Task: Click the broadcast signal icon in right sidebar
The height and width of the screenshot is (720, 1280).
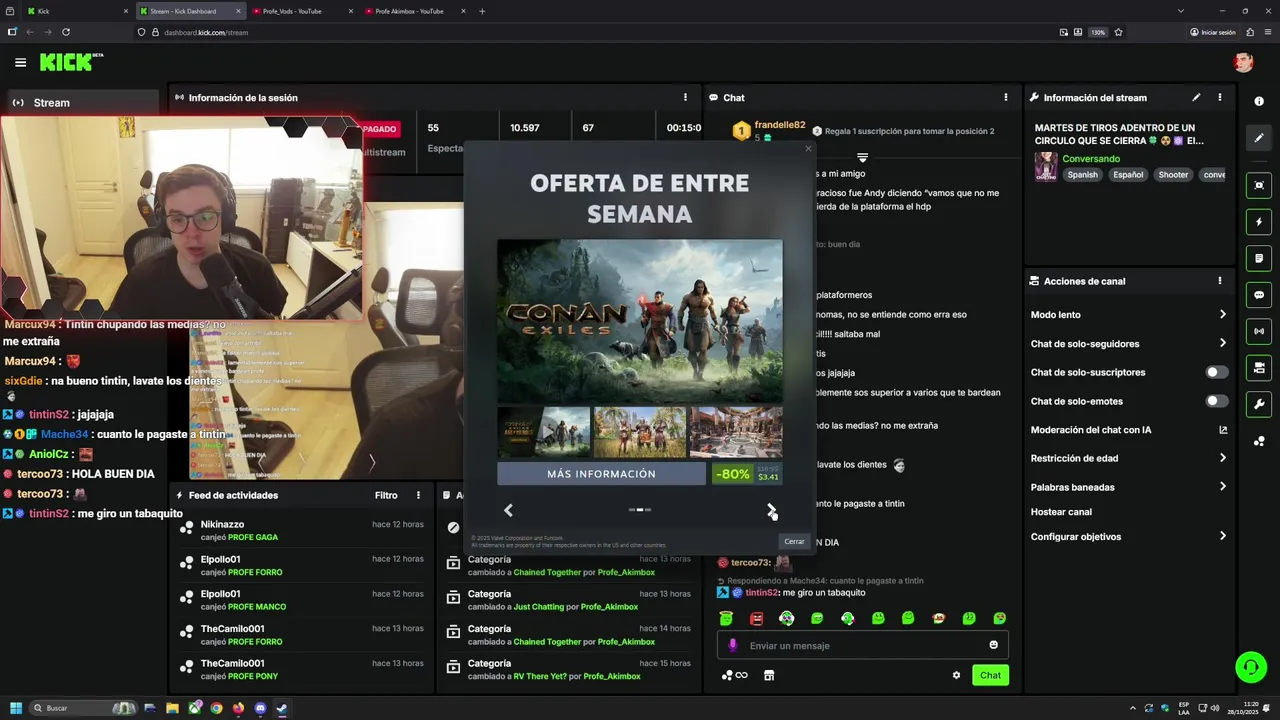Action: pos(1259,331)
